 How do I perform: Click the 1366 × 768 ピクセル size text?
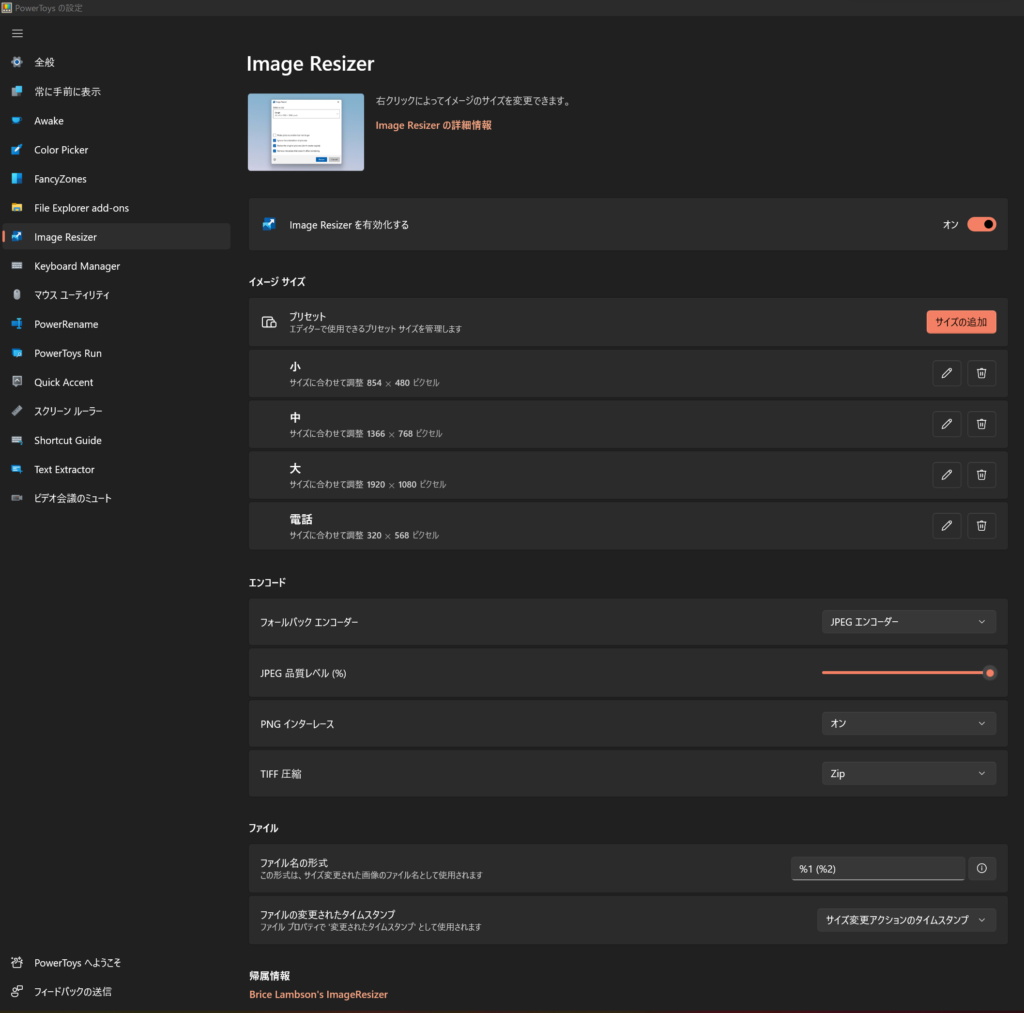404,434
